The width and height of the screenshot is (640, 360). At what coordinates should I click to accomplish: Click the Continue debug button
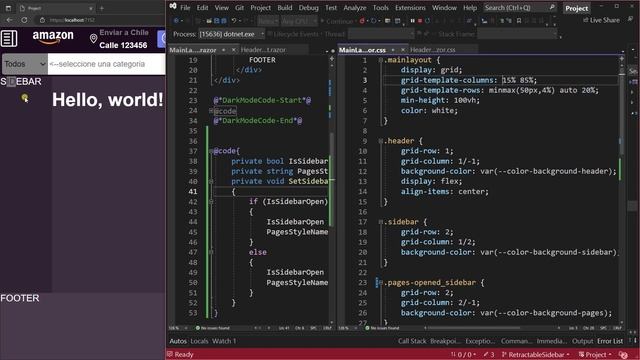(x=337, y=21)
